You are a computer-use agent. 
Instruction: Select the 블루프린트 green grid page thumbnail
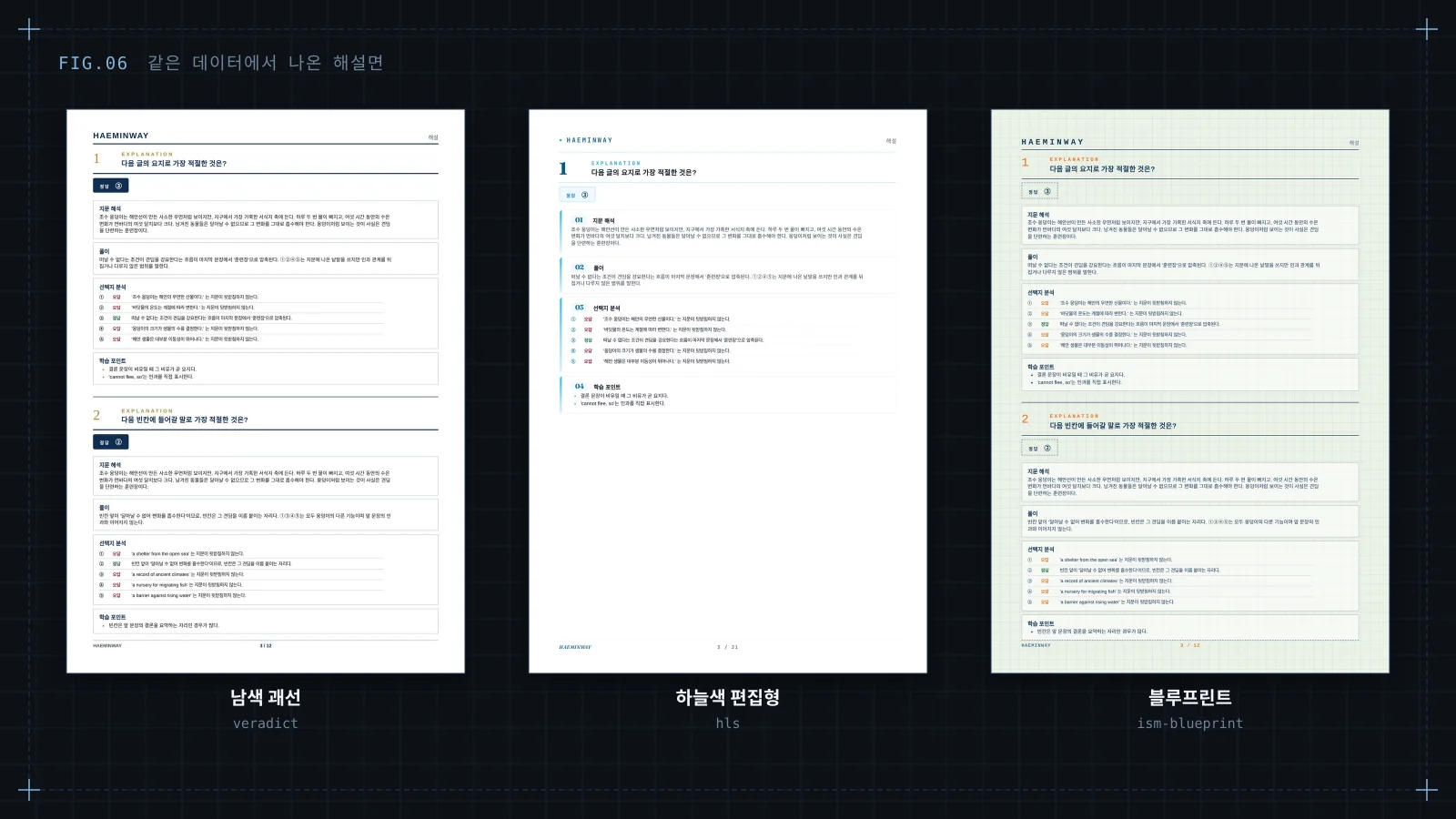[x=1190, y=391]
